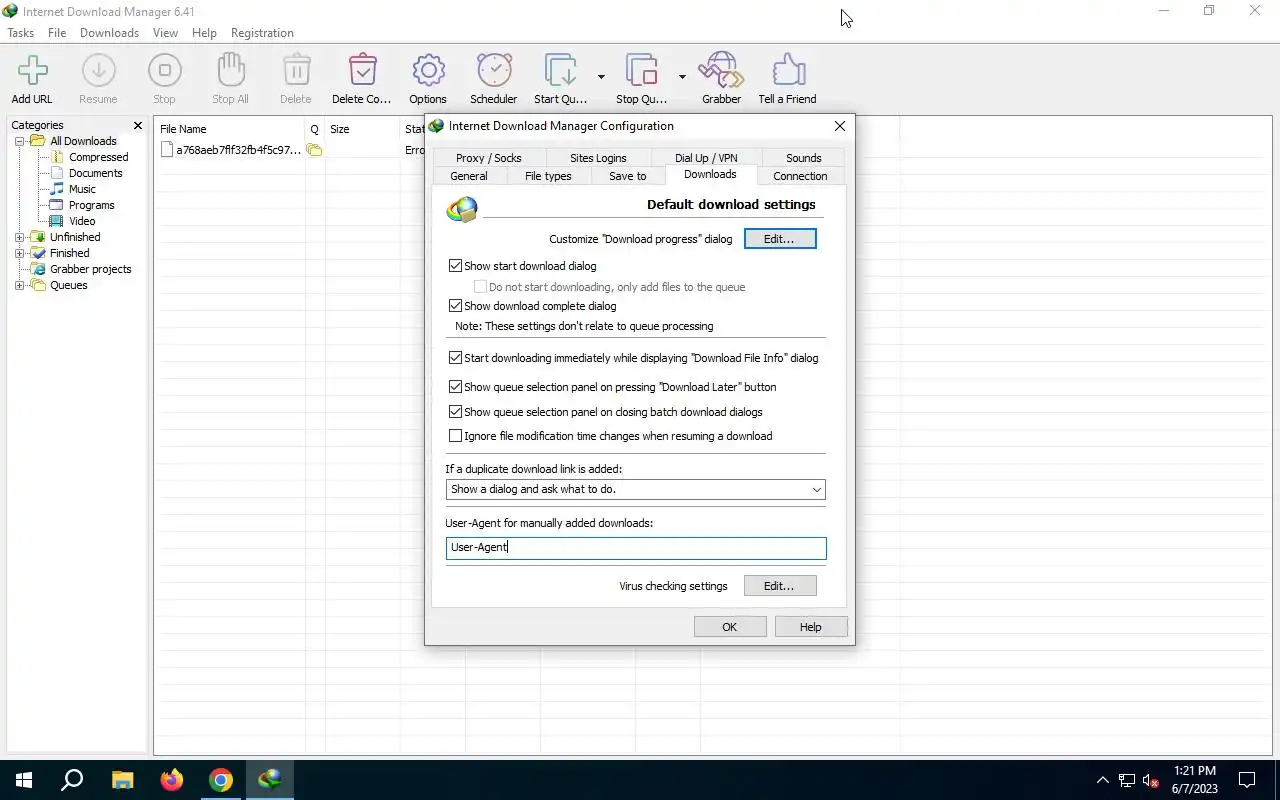Viewport: 1280px width, 800px height.
Task: Toggle queue panel on closing batch dialogs
Action: pos(455,412)
